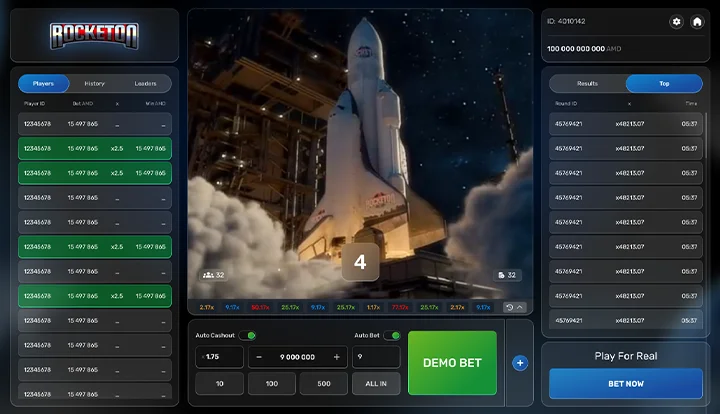Image resolution: width=720 pixels, height=414 pixels.
Task: Open the settings gear icon
Action: pos(676,22)
